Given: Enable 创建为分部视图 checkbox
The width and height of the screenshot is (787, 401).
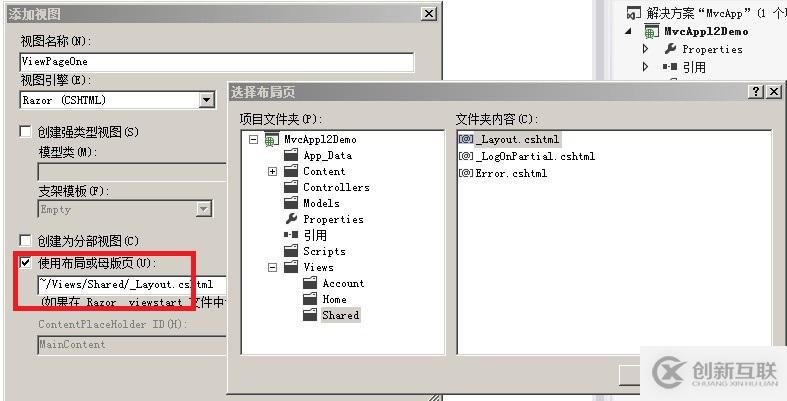Looking at the screenshot, I should [25, 240].
